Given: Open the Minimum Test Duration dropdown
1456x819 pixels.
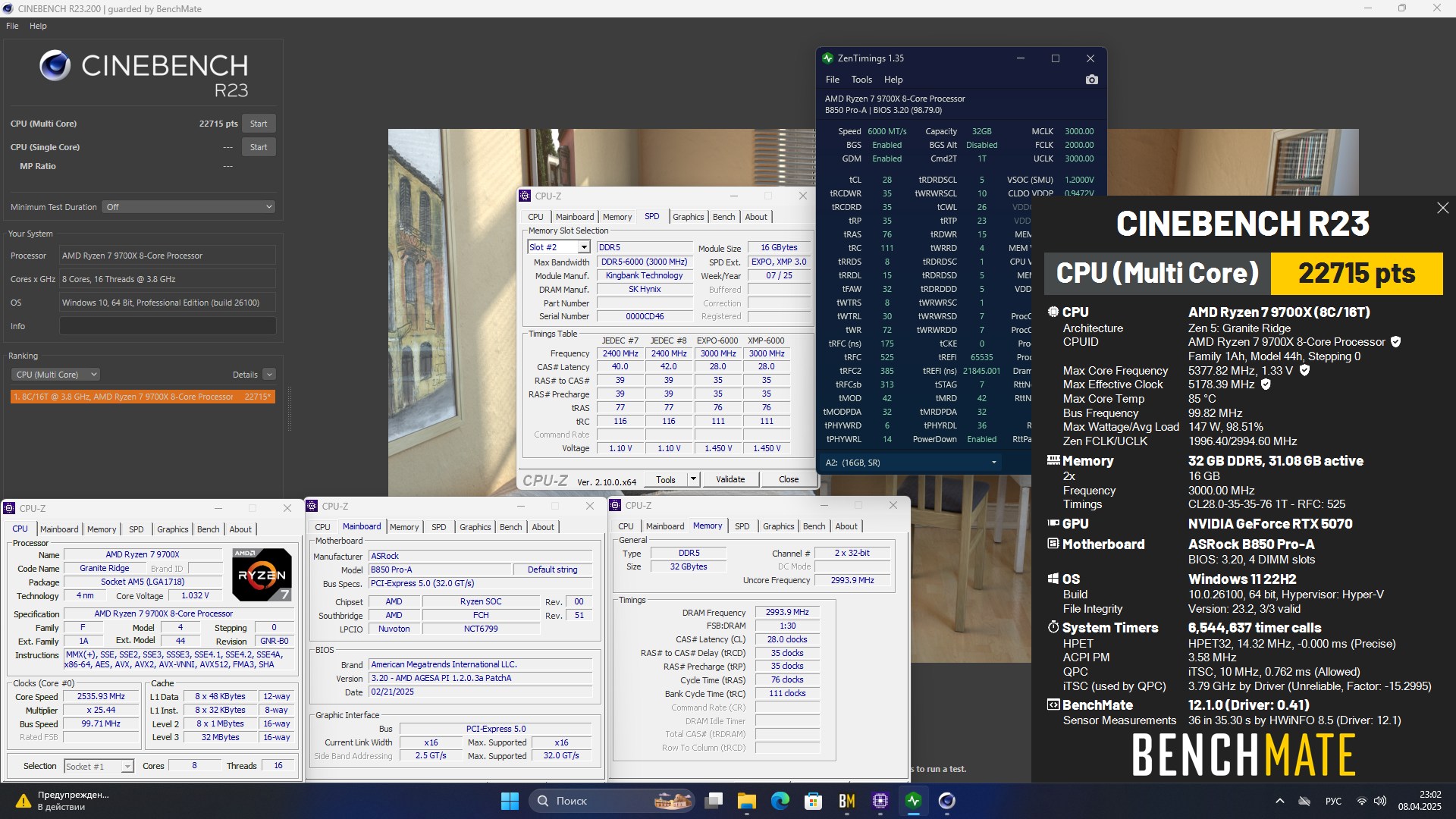Looking at the screenshot, I should 189,207.
